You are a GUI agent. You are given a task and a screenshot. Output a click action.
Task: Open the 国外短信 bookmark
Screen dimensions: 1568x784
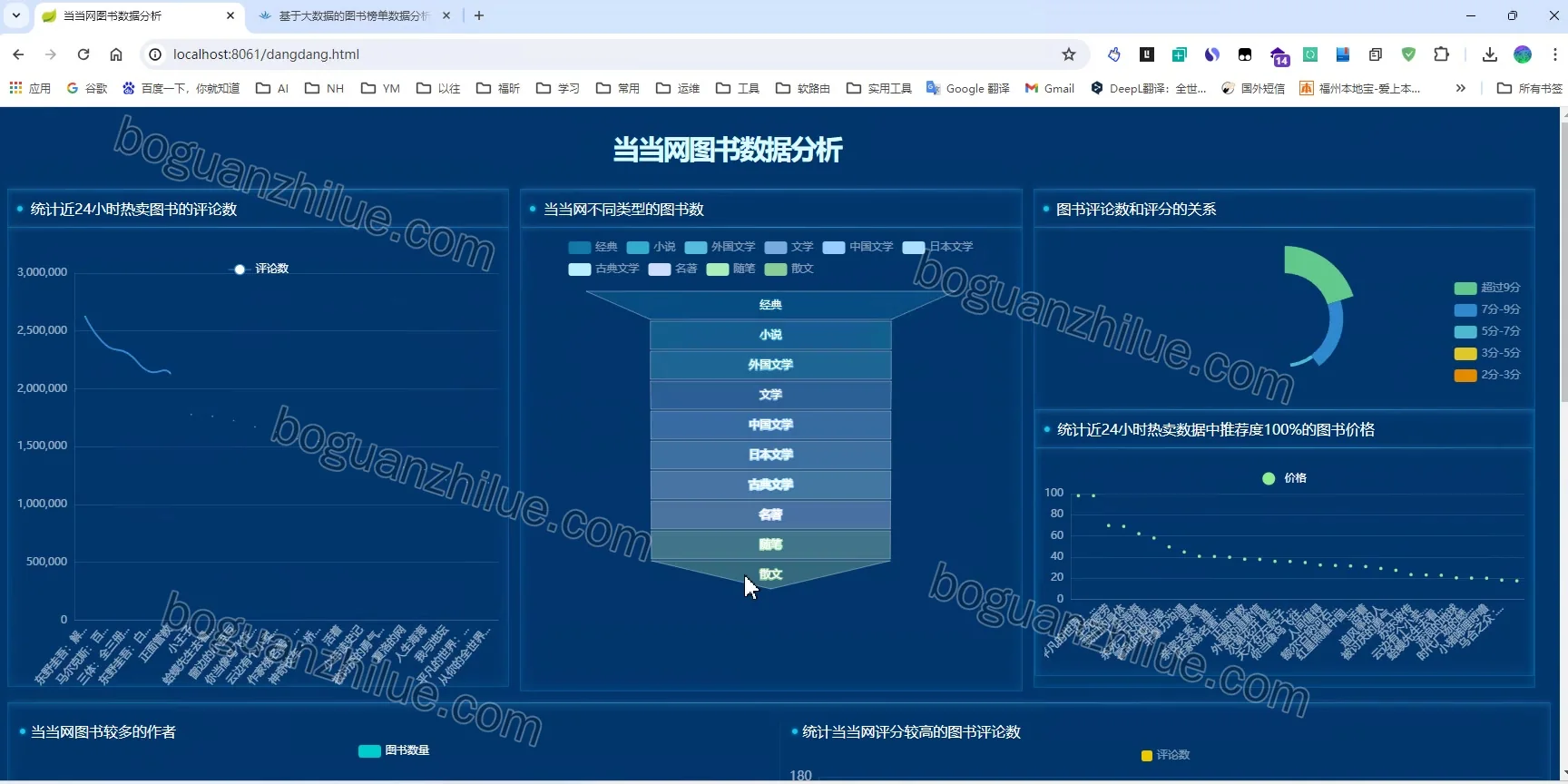point(1253,88)
